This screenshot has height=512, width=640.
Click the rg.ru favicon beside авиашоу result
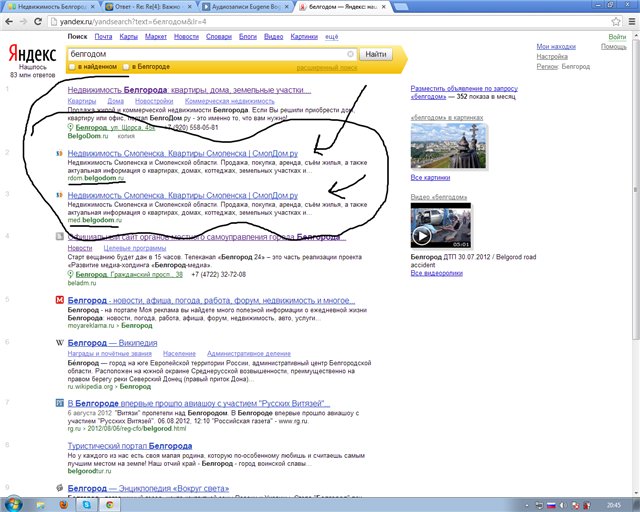60,403
